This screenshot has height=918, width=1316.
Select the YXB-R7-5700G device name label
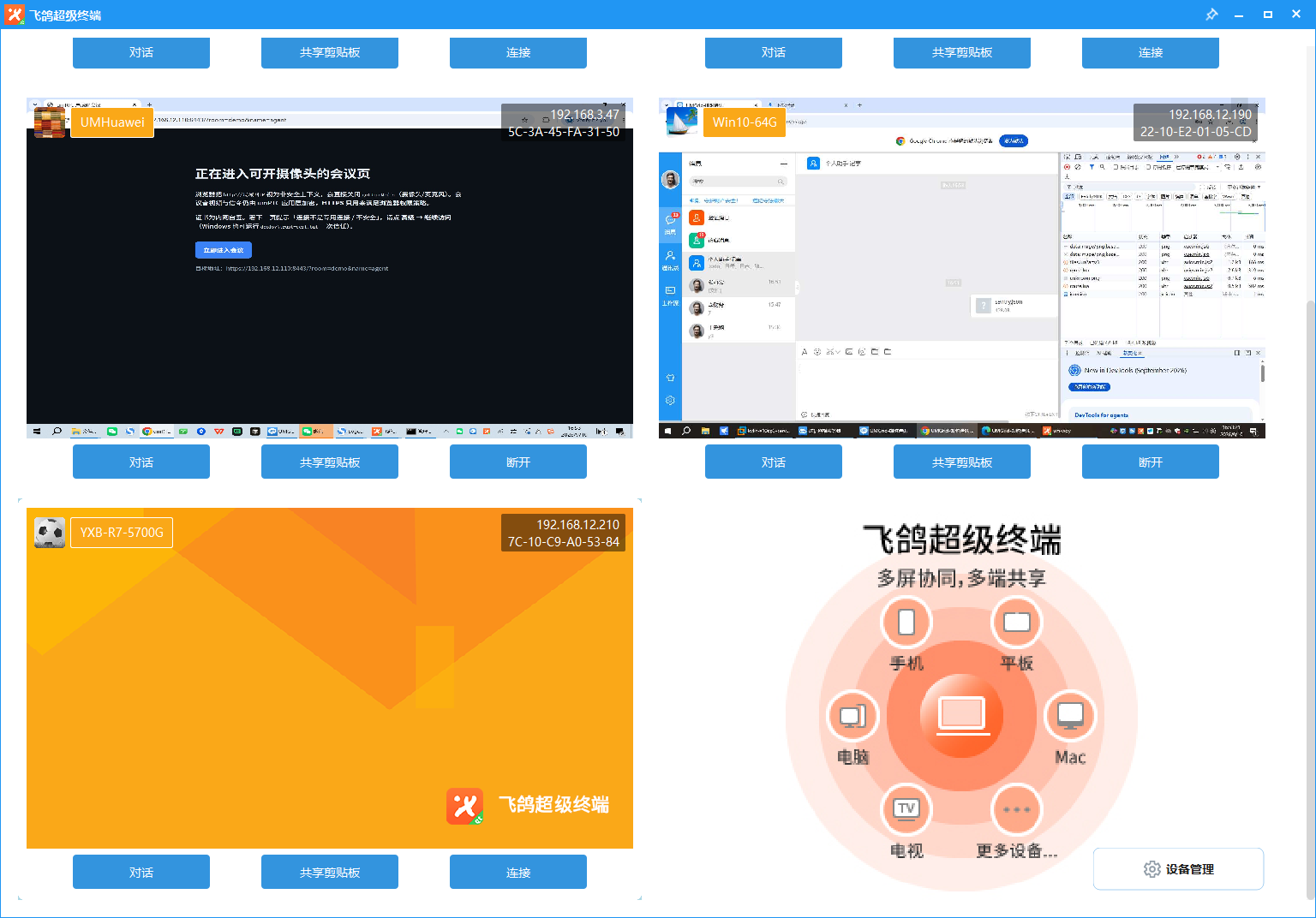coord(122,532)
